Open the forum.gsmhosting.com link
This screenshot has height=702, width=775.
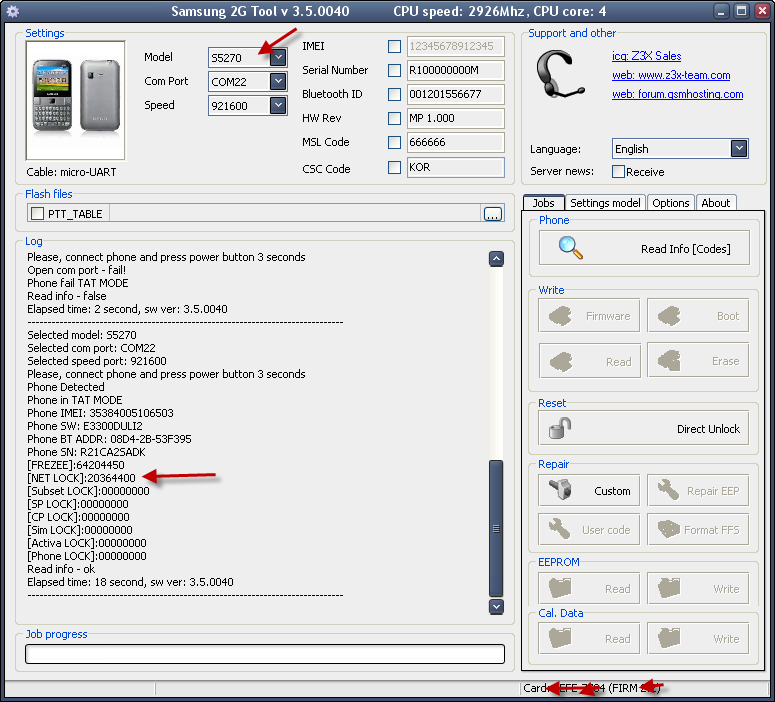click(677, 94)
